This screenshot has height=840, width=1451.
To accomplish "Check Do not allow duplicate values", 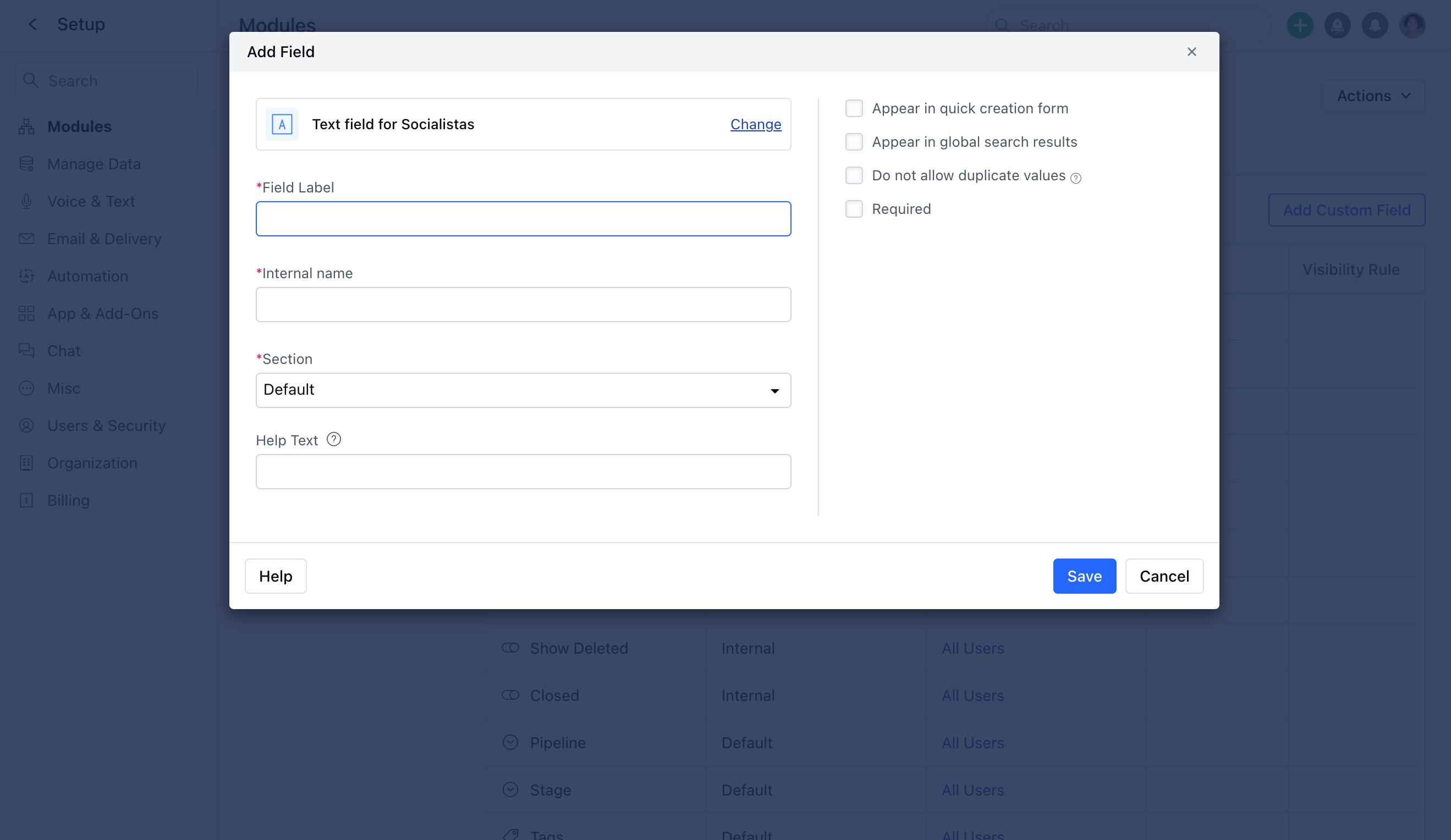I will 854,175.
